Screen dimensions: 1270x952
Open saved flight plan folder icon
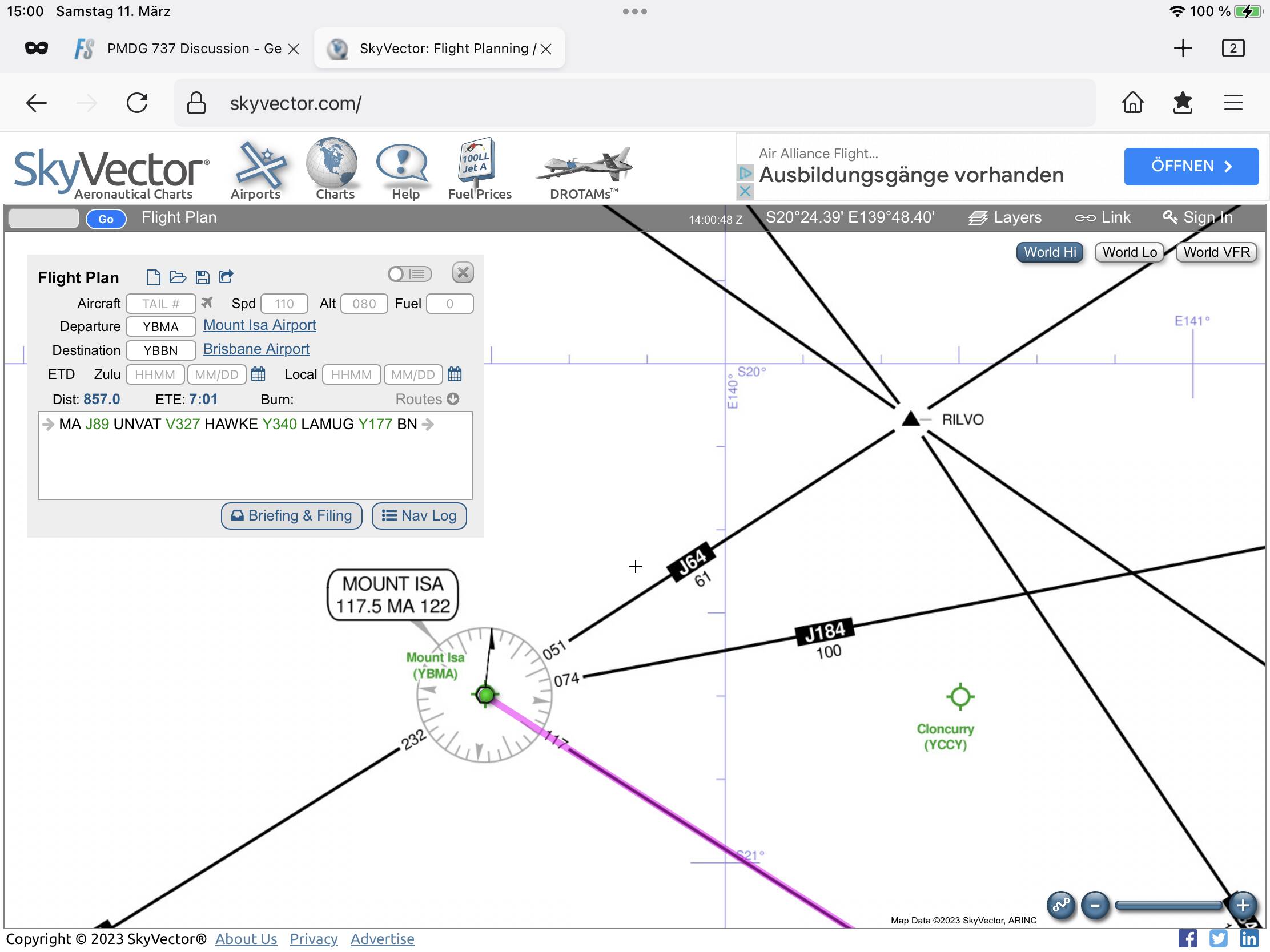point(178,277)
